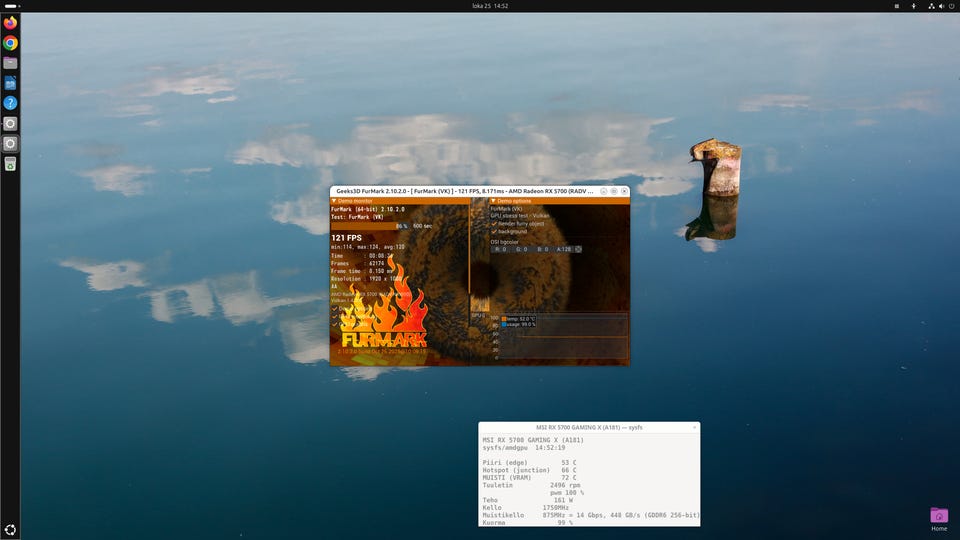Collapse the Demo monitor panel
960x540 pixels.
334,201
